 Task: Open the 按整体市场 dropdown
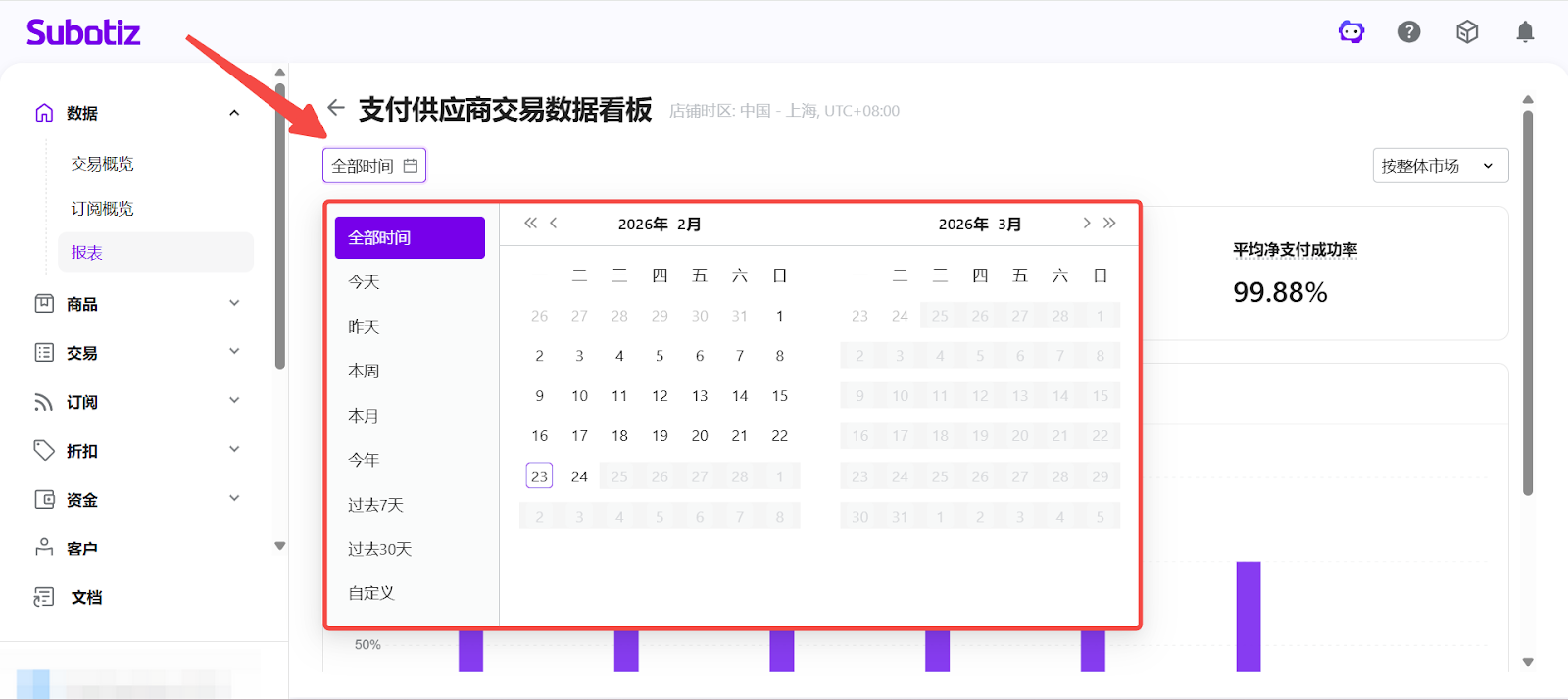point(1439,166)
